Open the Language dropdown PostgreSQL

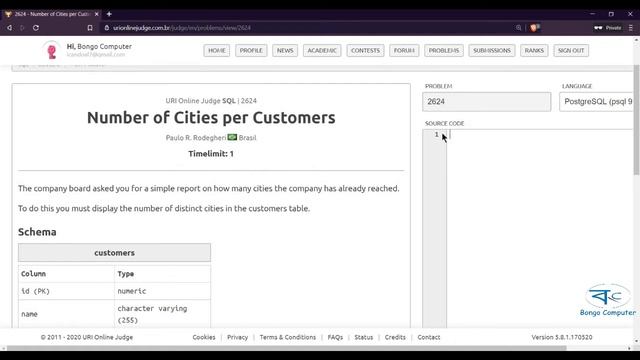pyautogui.click(x=596, y=102)
